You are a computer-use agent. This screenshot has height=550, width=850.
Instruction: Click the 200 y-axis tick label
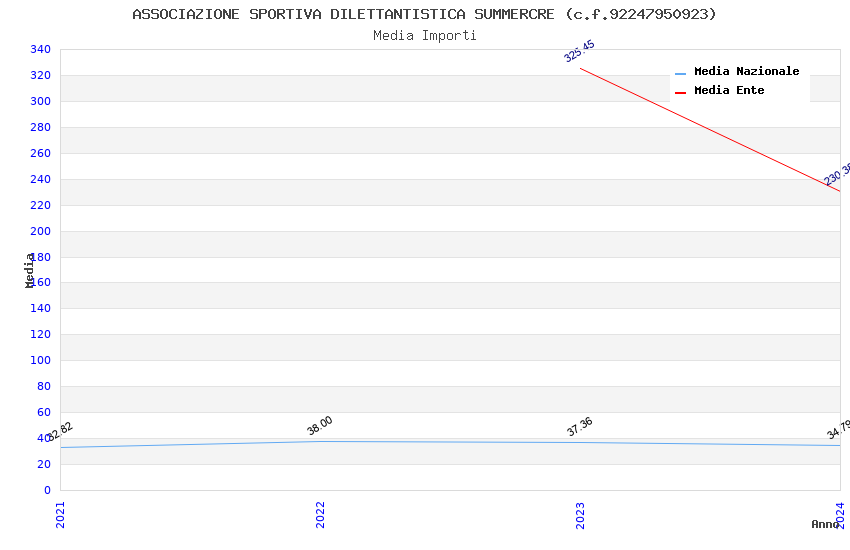40,231
